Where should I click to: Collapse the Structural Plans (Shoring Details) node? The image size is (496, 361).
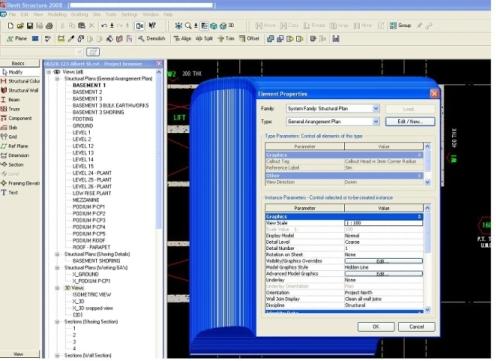57,254
